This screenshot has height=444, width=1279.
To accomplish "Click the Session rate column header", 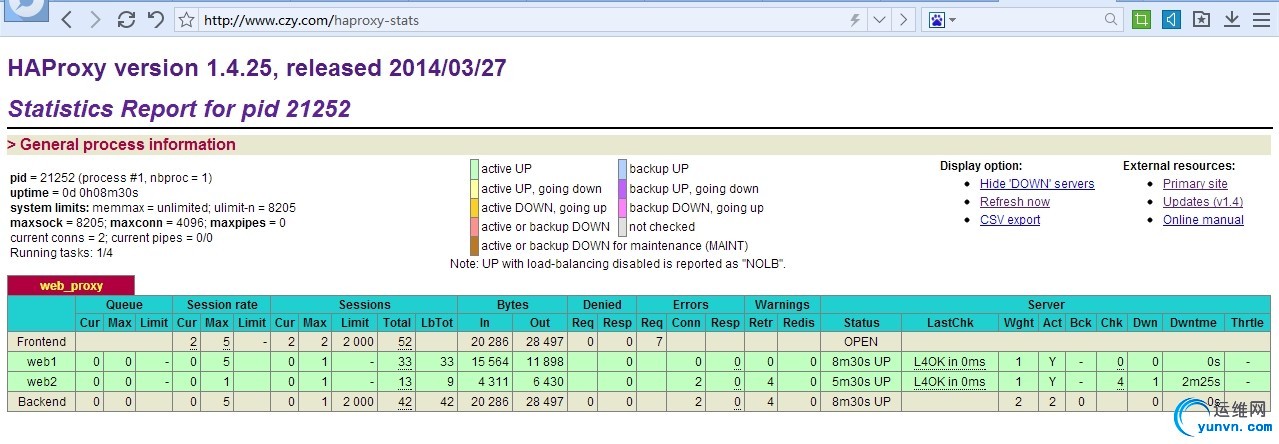I will tap(221, 305).
